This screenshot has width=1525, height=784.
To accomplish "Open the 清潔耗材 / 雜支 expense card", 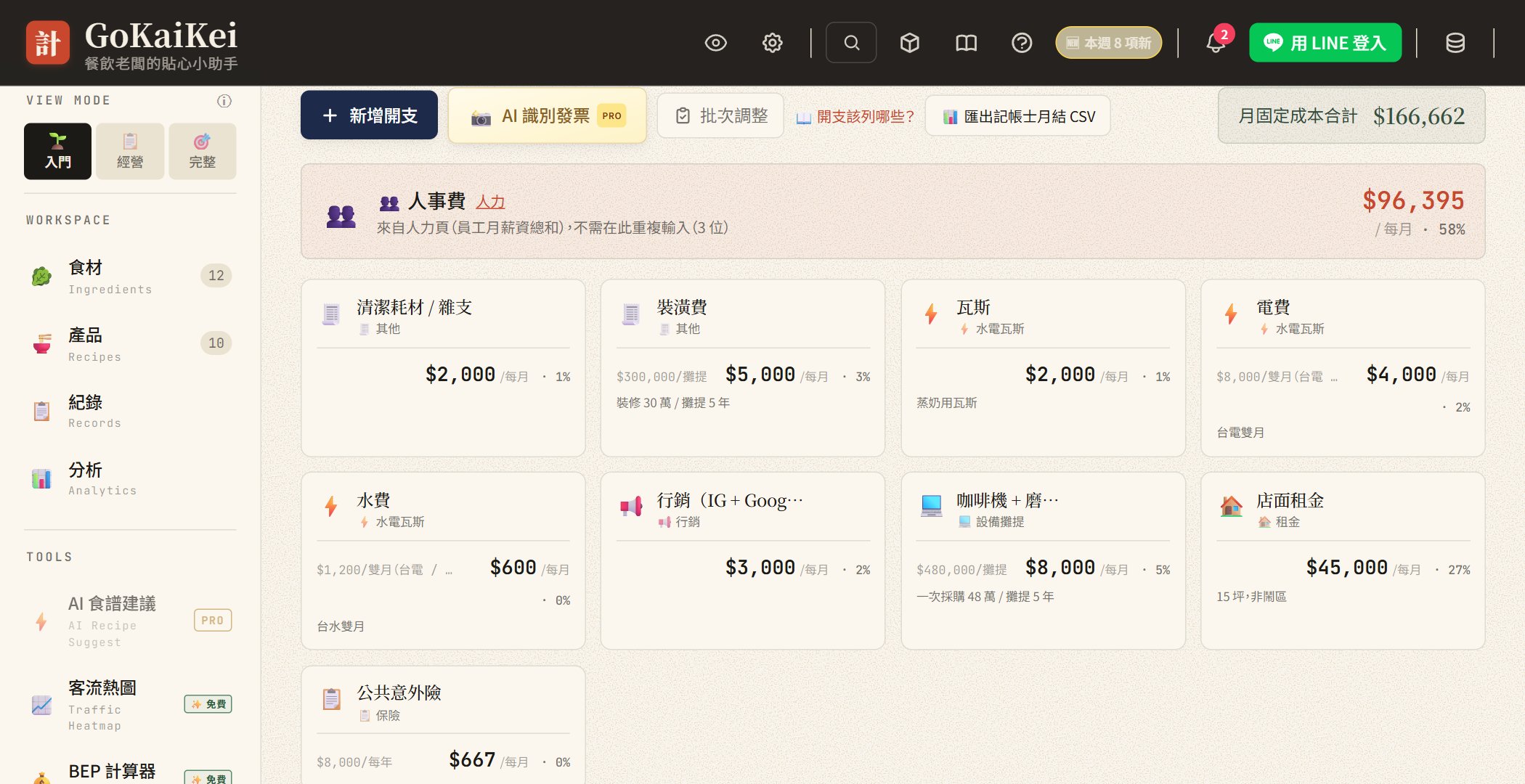I will pos(443,368).
